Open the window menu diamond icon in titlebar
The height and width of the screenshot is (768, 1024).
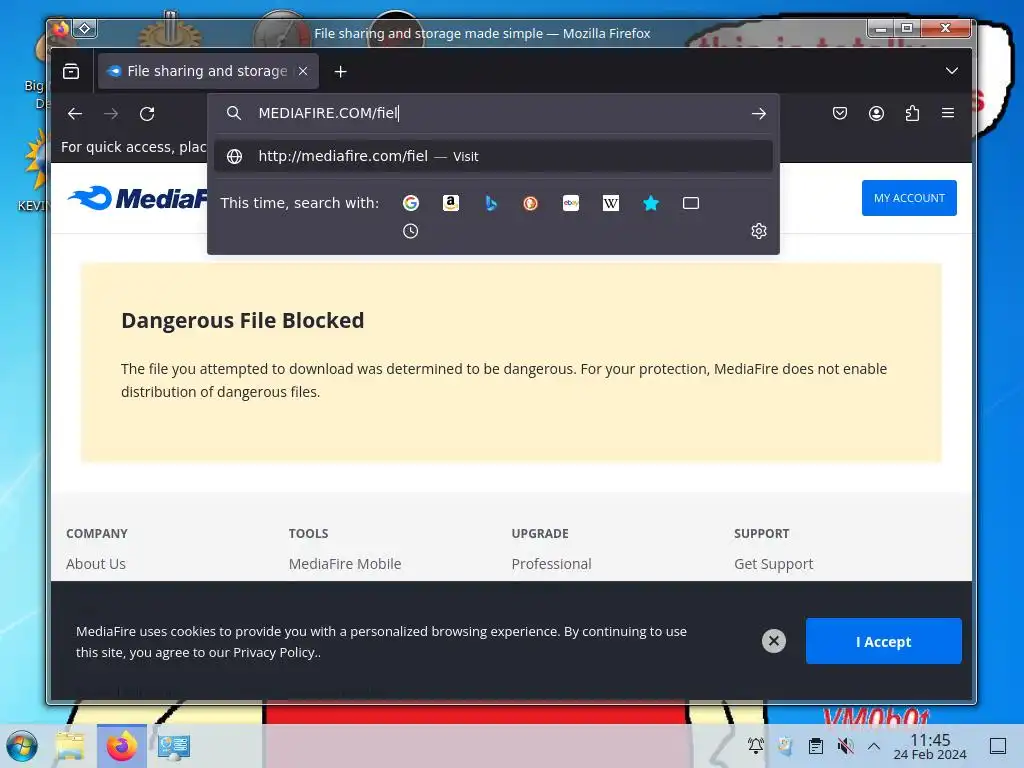[85, 28]
